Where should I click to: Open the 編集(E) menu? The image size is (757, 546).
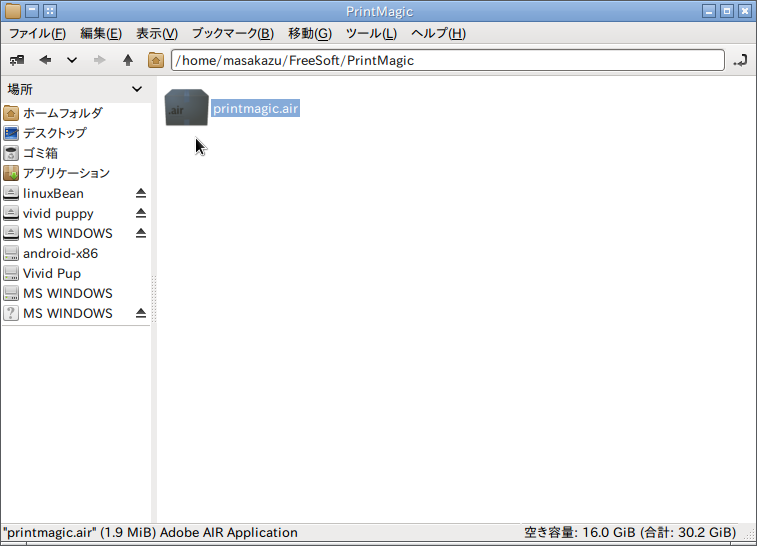(101, 33)
